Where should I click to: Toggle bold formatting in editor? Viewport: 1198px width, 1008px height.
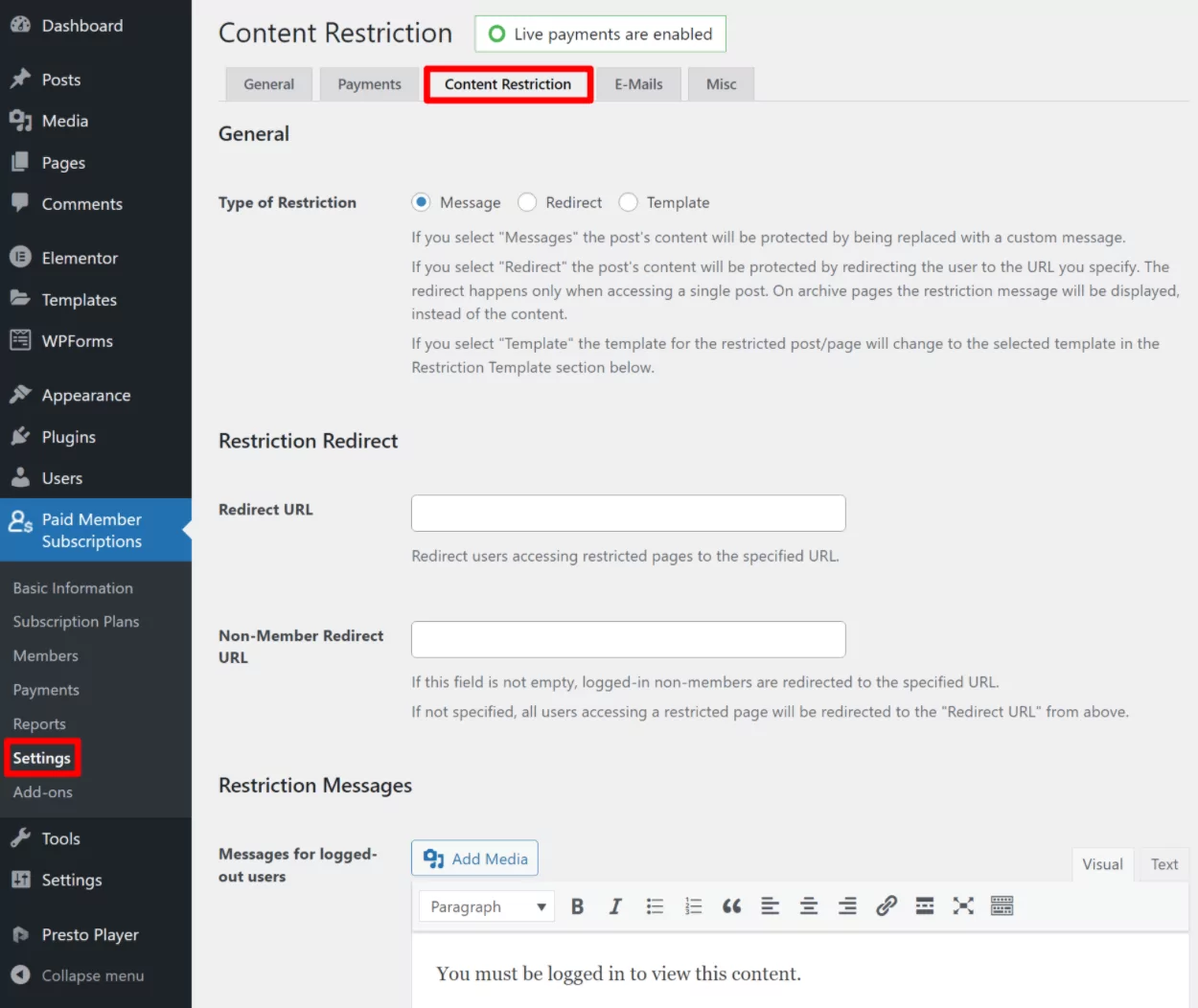577,906
